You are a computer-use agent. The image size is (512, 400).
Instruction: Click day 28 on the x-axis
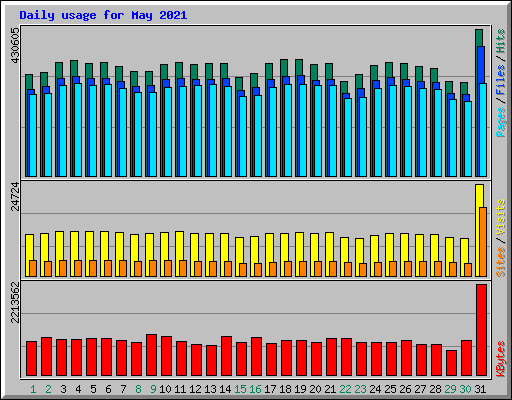click(x=435, y=389)
